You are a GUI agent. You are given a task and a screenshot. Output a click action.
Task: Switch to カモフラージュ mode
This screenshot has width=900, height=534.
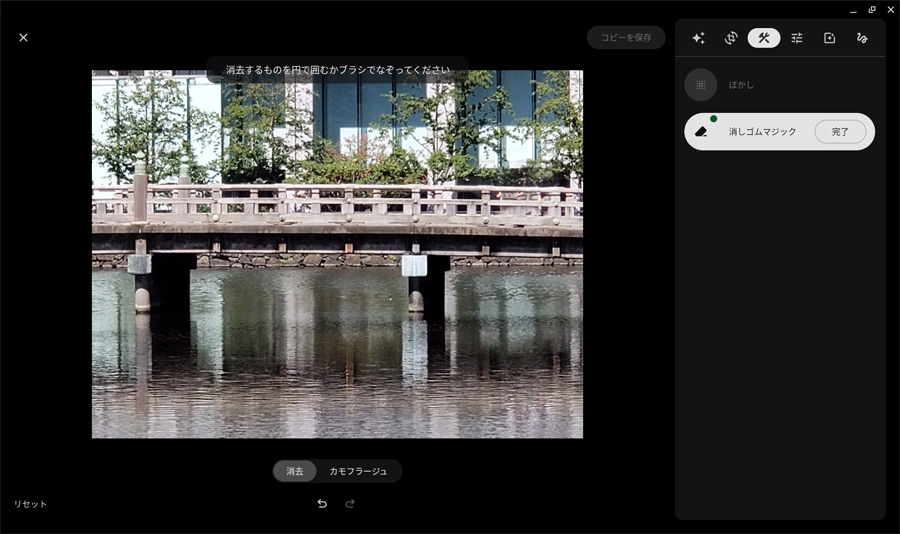358,471
